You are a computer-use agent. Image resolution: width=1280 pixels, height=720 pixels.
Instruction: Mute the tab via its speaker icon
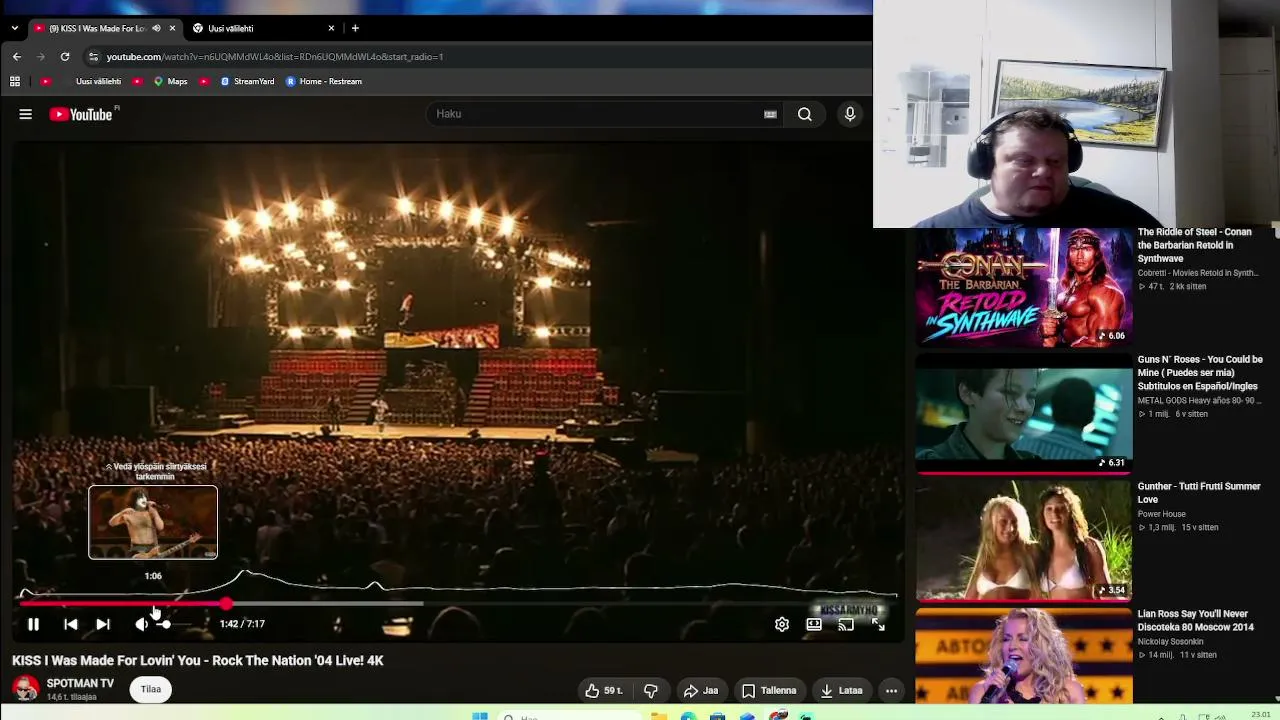click(x=156, y=28)
